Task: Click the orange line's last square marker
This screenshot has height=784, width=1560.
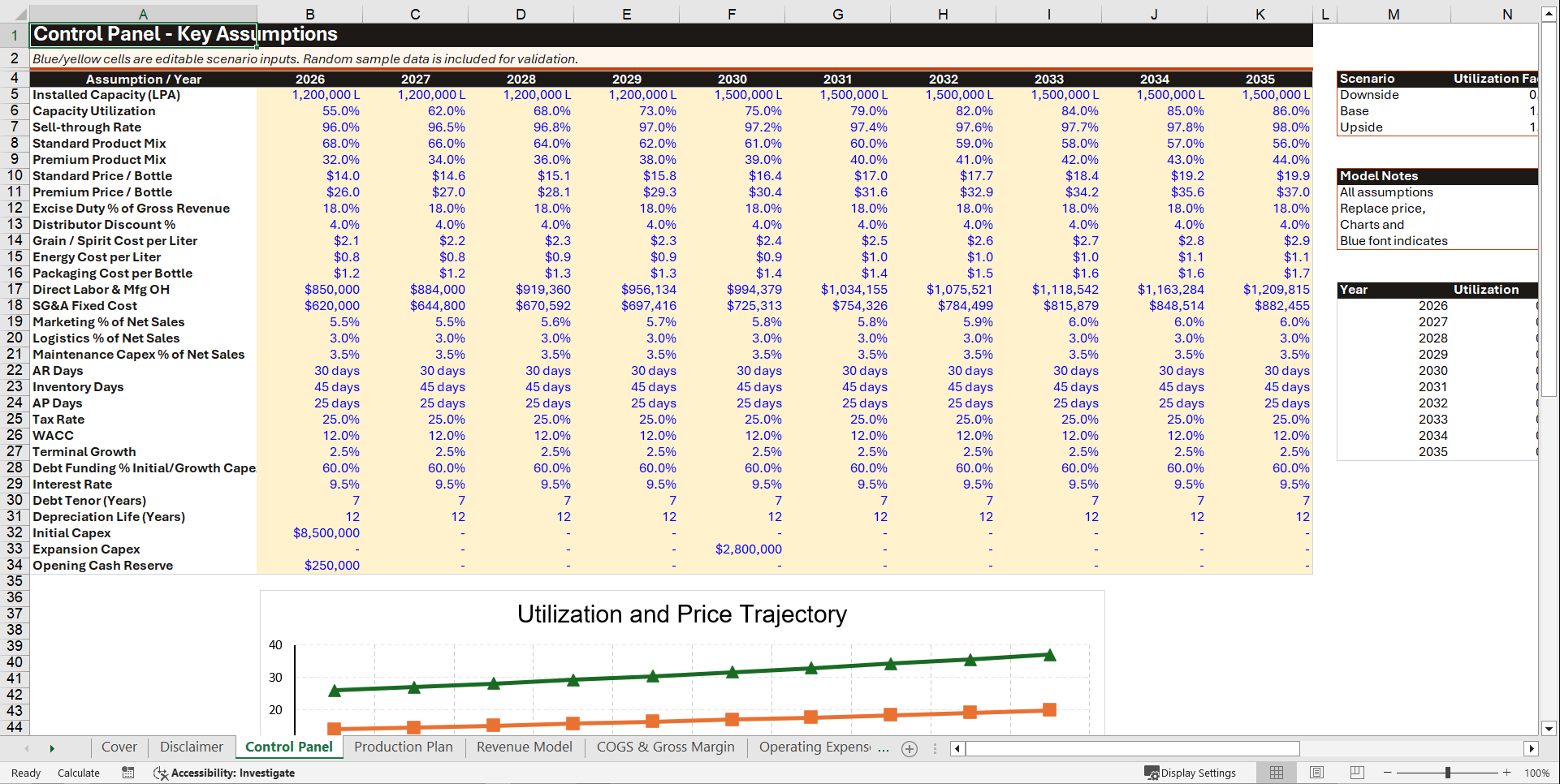Action: (x=1049, y=709)
